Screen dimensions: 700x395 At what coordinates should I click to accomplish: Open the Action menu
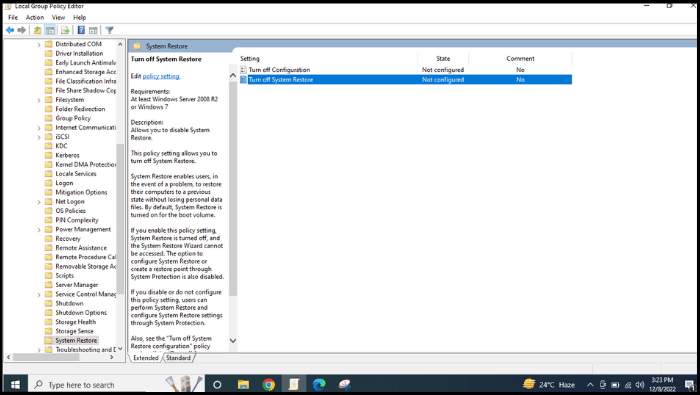point(35,17)
